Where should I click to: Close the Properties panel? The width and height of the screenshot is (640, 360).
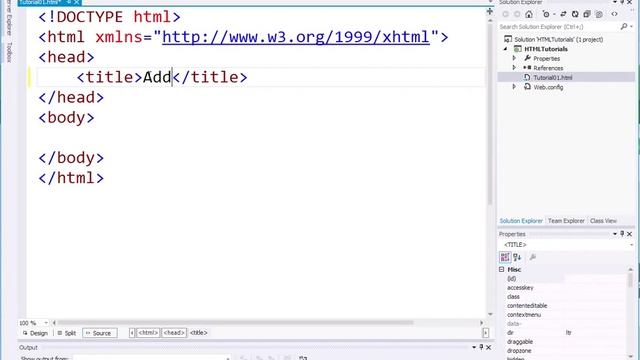click(x=629, y=234)
